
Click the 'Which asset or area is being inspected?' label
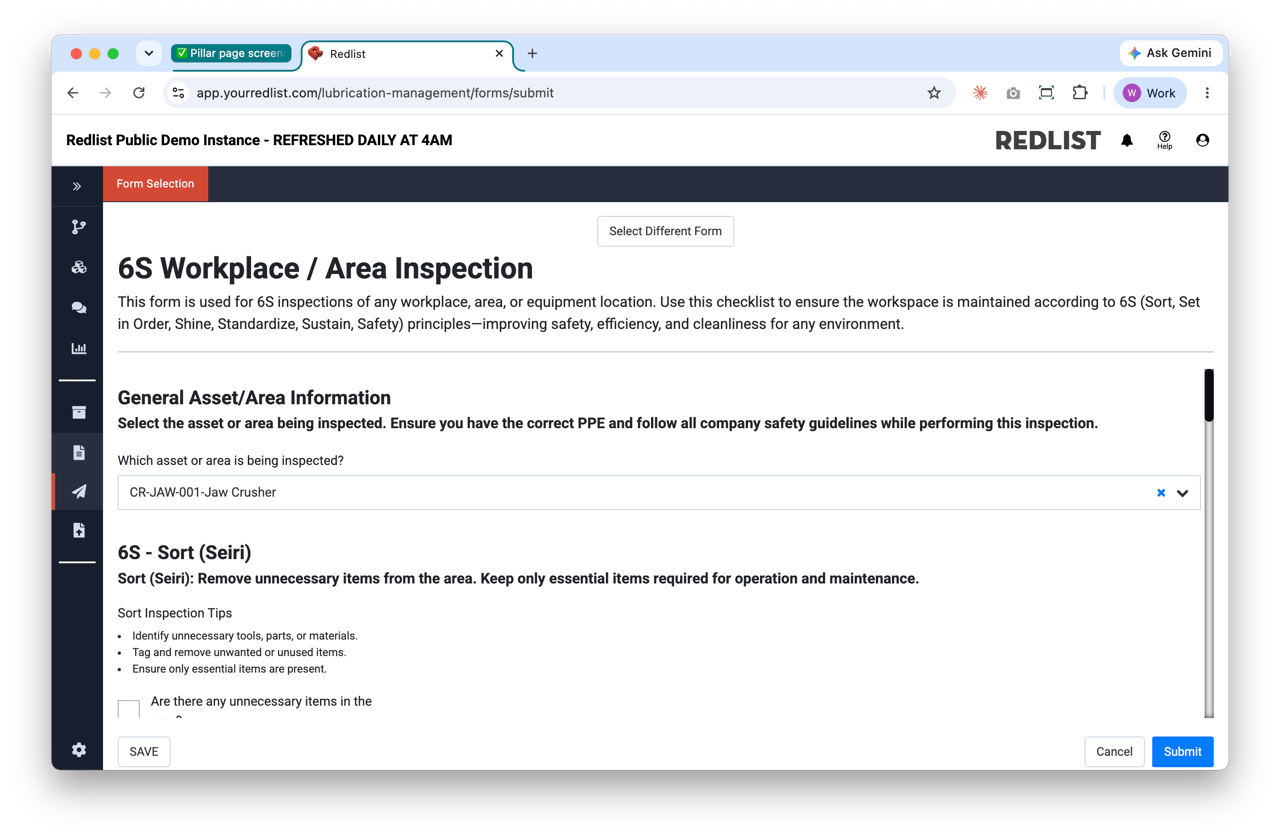tap(231, 461)
